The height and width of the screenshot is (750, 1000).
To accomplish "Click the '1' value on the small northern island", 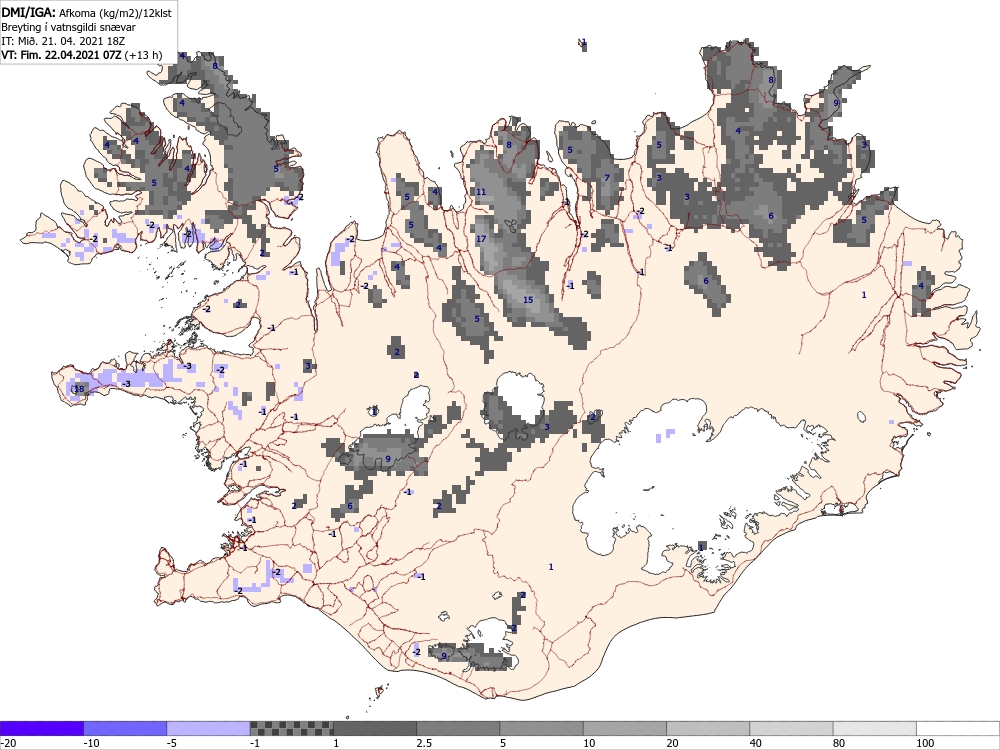I will pyautogui.click(x=584, y=43).
